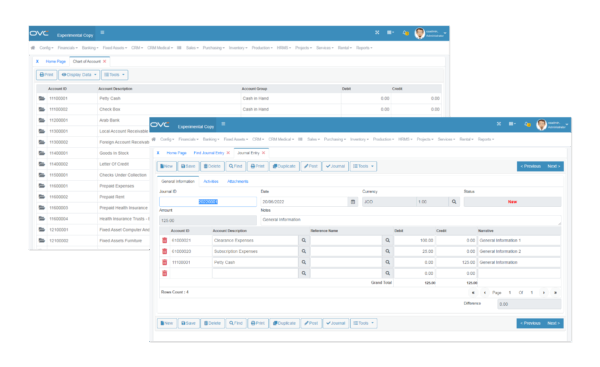Screen dimensions: 600x367
Task: Expand Purchasing menu in Journal Entry window
Action: pos(335,139)
